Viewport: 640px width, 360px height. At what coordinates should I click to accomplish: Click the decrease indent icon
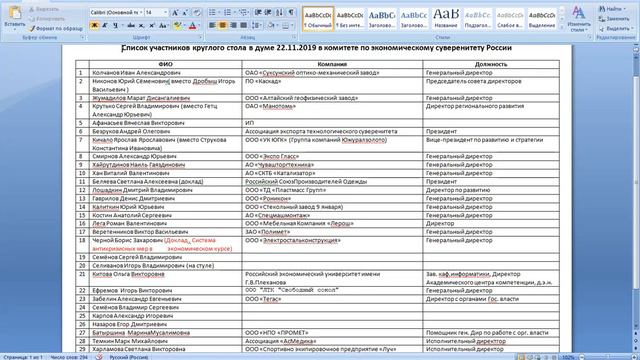[x=258, y=13]
